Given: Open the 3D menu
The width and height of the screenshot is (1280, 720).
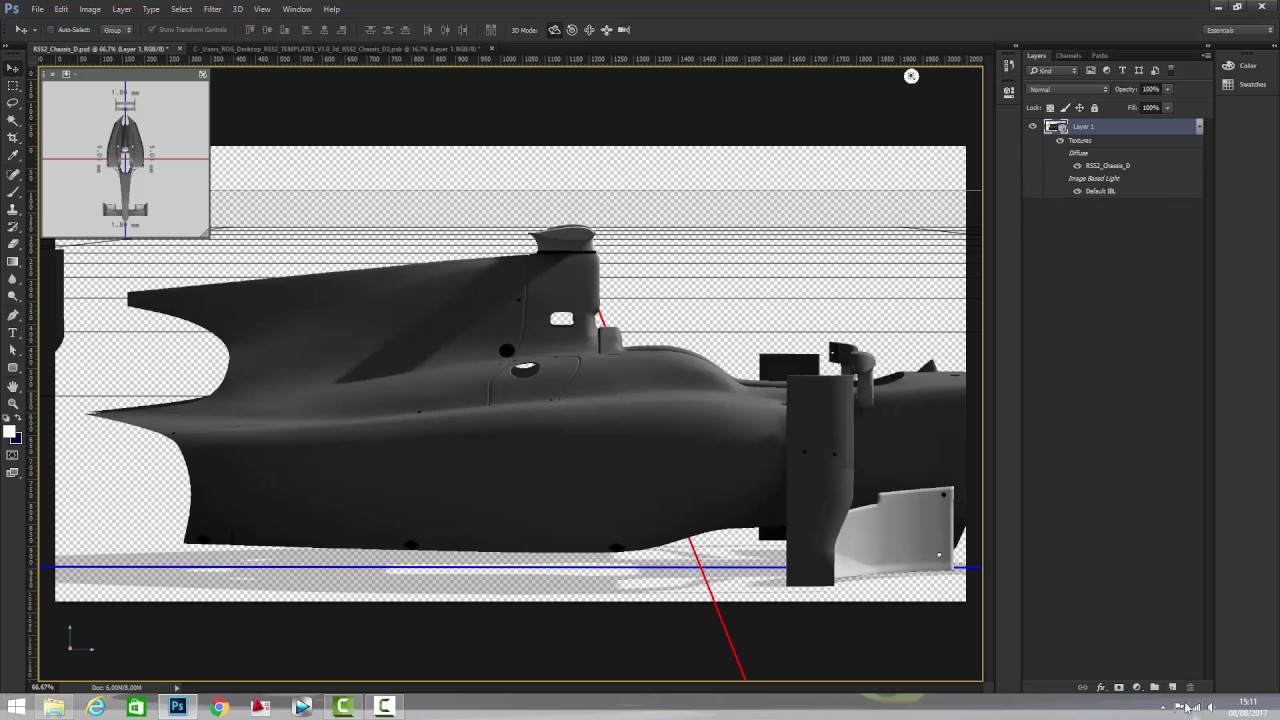Looking at the screenshot, I should coord(238,9).
